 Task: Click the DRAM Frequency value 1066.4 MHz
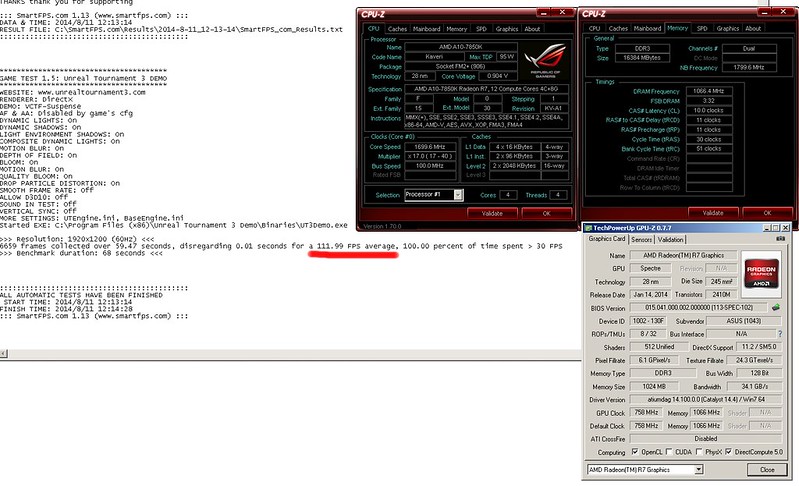[709, 91]
